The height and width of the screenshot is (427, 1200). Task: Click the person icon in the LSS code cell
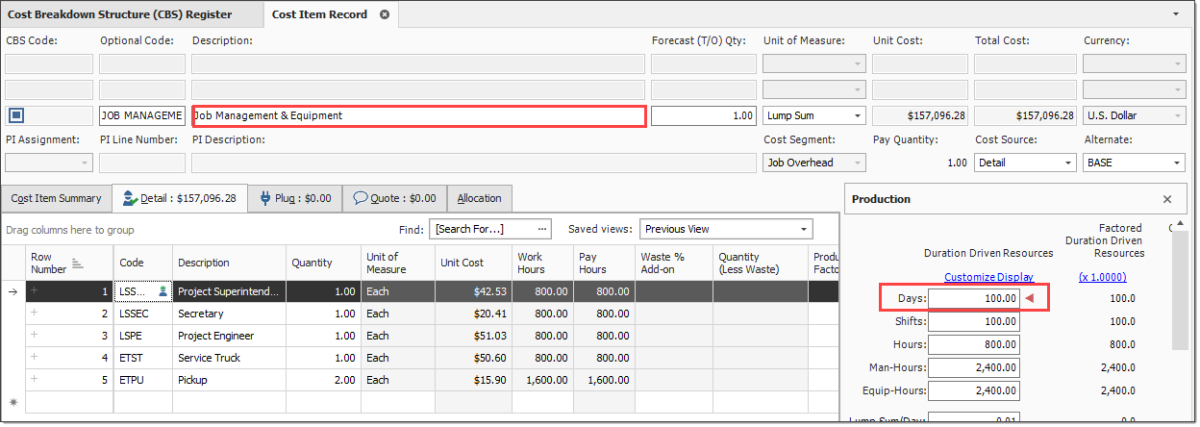point(163,292)
